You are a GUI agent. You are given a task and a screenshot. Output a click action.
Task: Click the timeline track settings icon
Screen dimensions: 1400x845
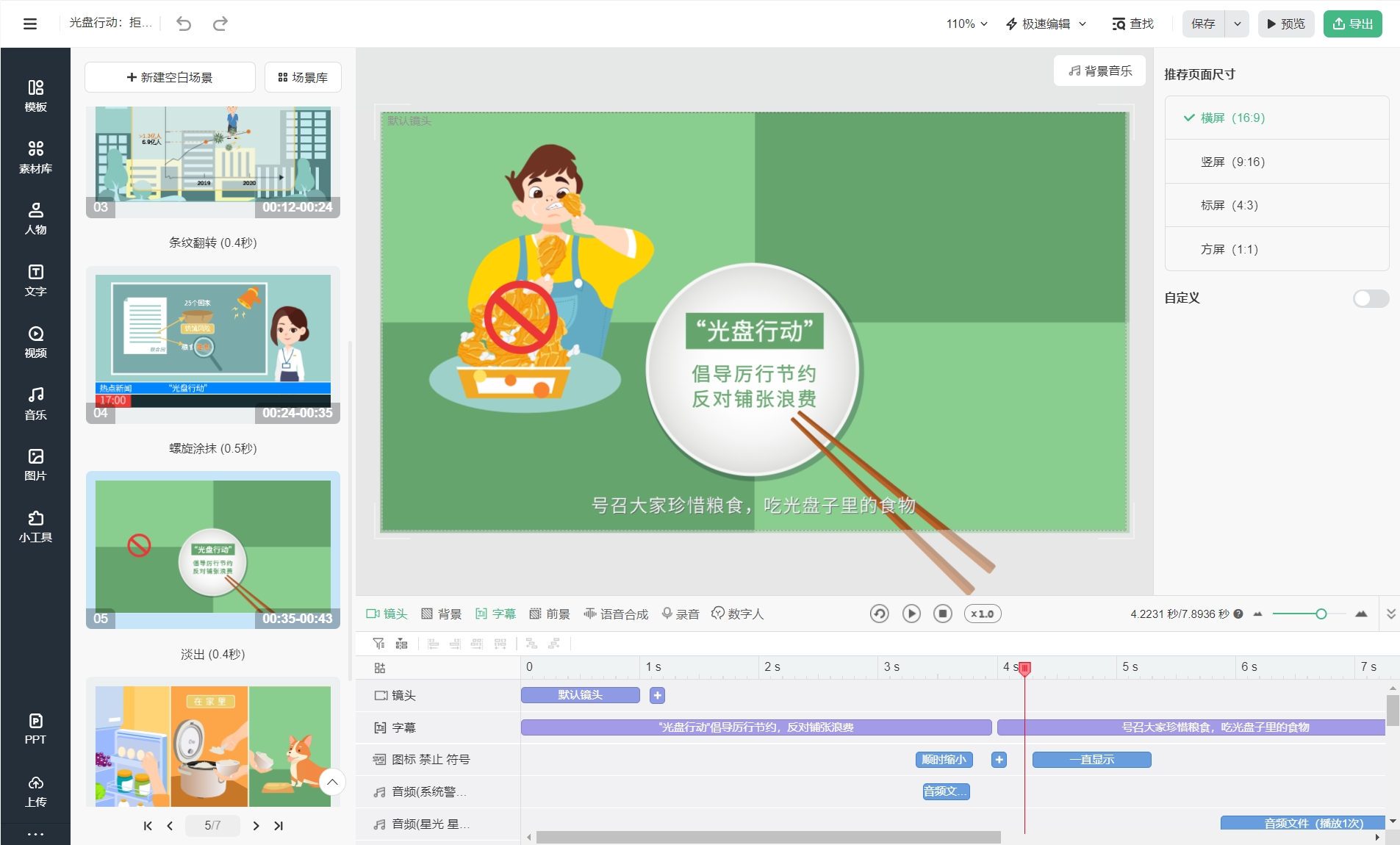380,668
